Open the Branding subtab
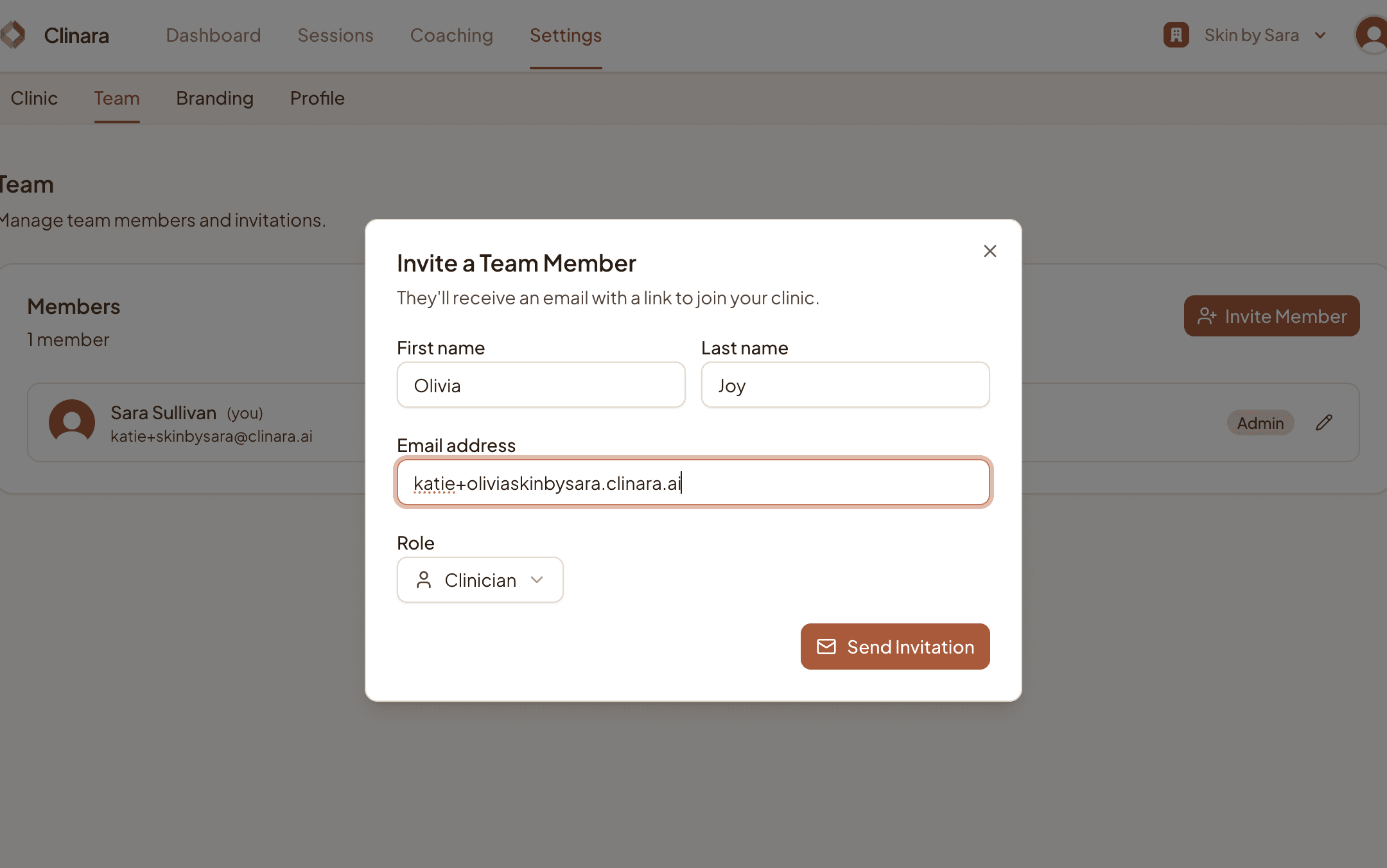 pyautogui.click(x=214, y=98)
